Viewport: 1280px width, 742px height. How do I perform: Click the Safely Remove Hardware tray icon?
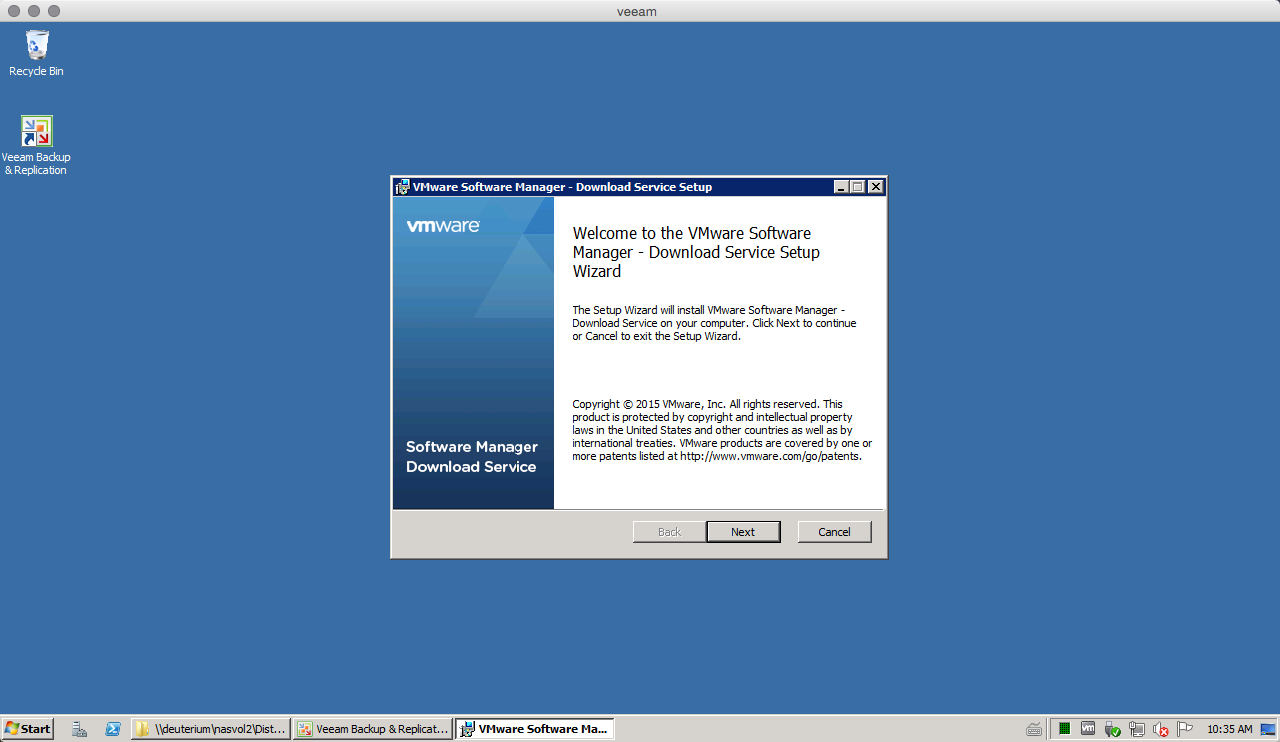tap(1112, 729)
